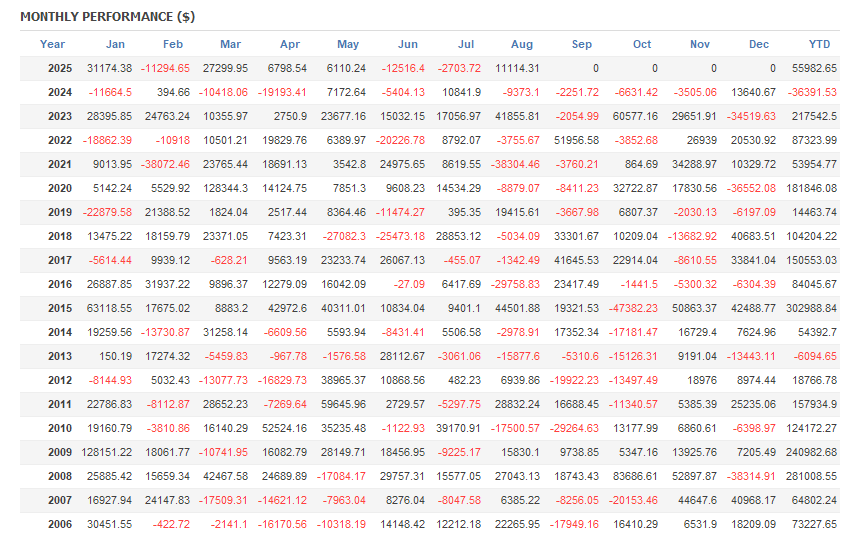Click the Year column header
Screen dimensions: 861x542
pyautogui.click(x=52, y=44)
